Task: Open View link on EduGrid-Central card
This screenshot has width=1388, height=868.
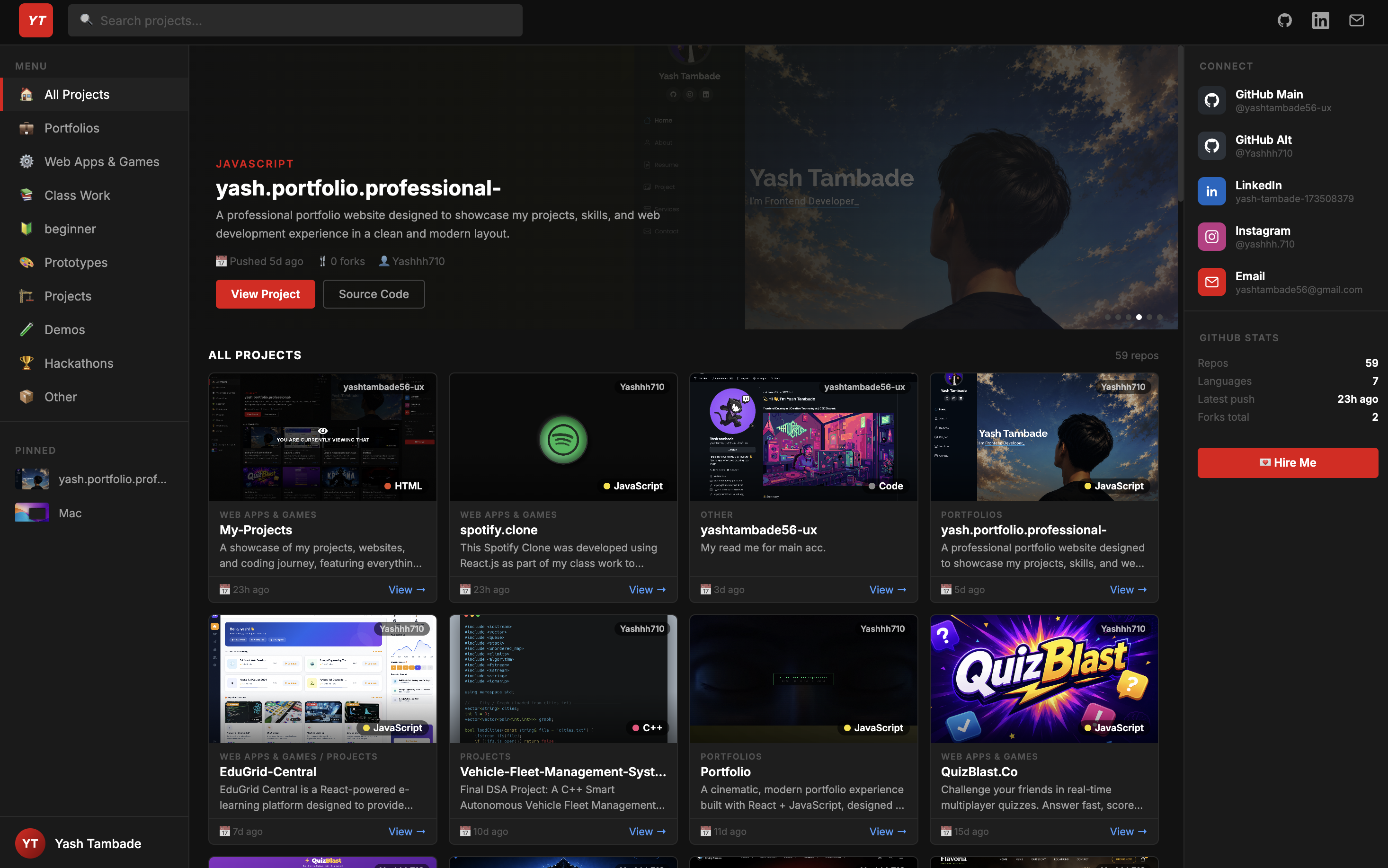Action: (x=407, y=831)
